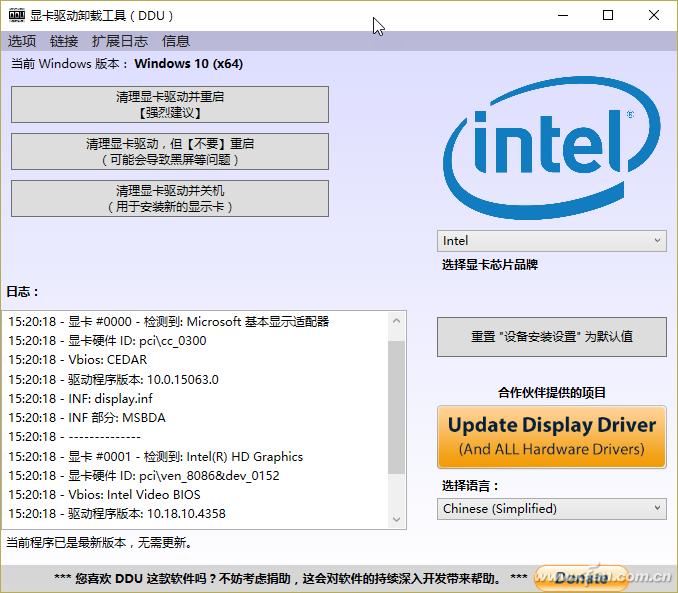The height and width of the screenshot is (593, 678).
Task: Click the 选择显卡芯片品牌 label
Action: [489, 265]
